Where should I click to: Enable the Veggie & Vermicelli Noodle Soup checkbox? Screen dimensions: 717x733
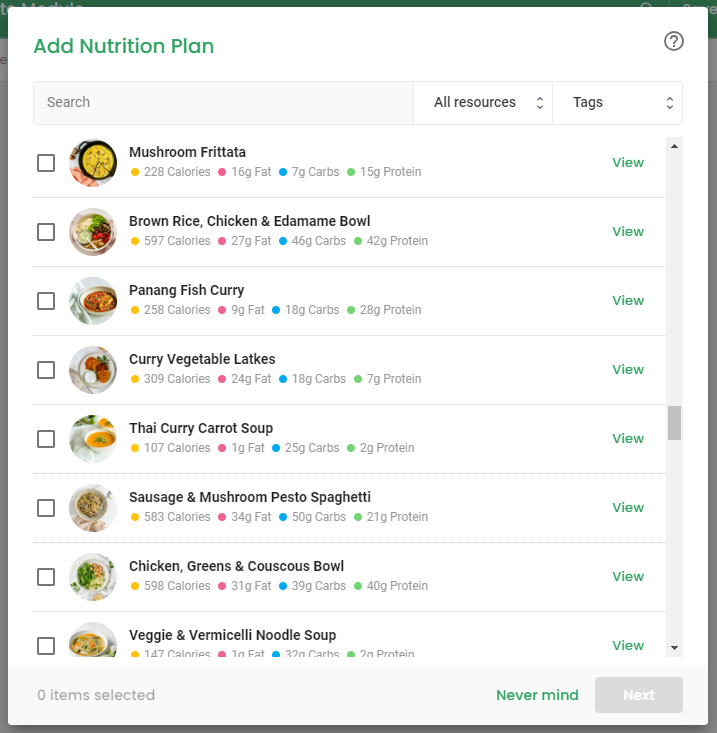[x=46, y=646]
